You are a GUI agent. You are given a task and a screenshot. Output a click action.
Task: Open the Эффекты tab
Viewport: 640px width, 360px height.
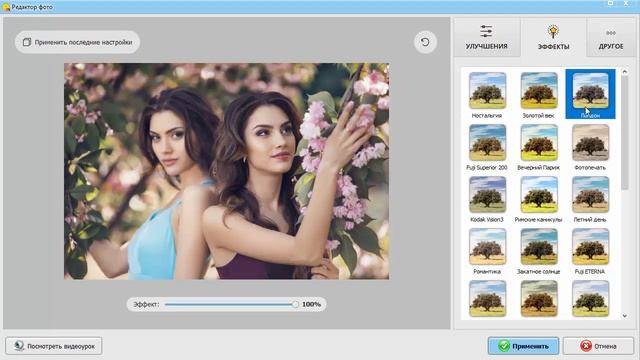[x=553, y=37]
